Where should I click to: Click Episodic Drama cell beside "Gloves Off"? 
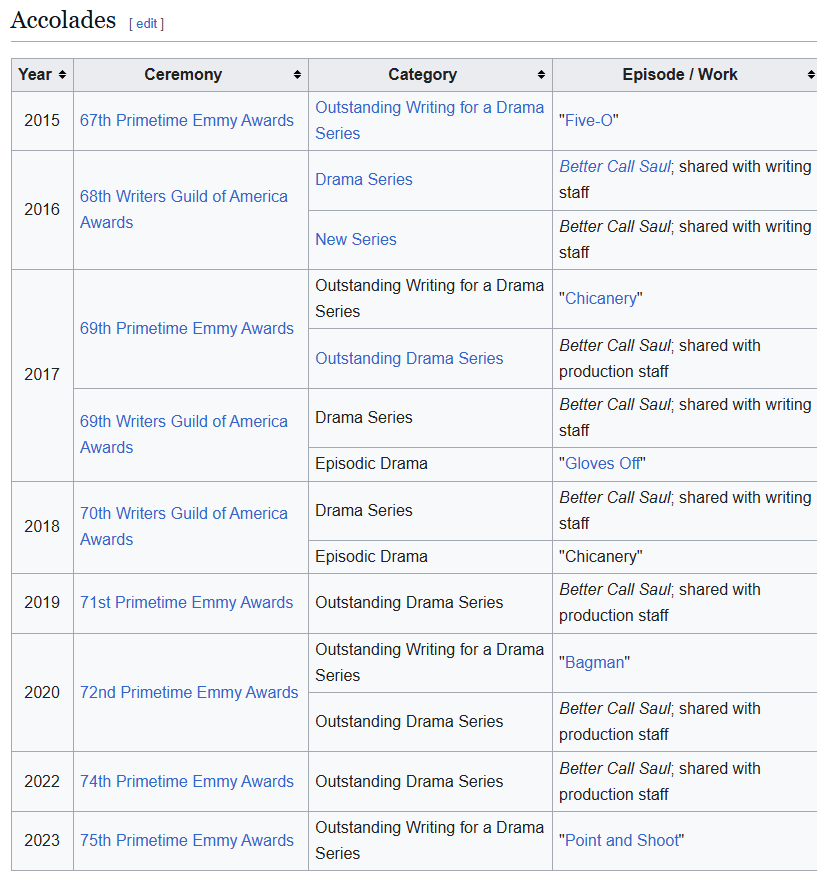[x=430, y=464]
